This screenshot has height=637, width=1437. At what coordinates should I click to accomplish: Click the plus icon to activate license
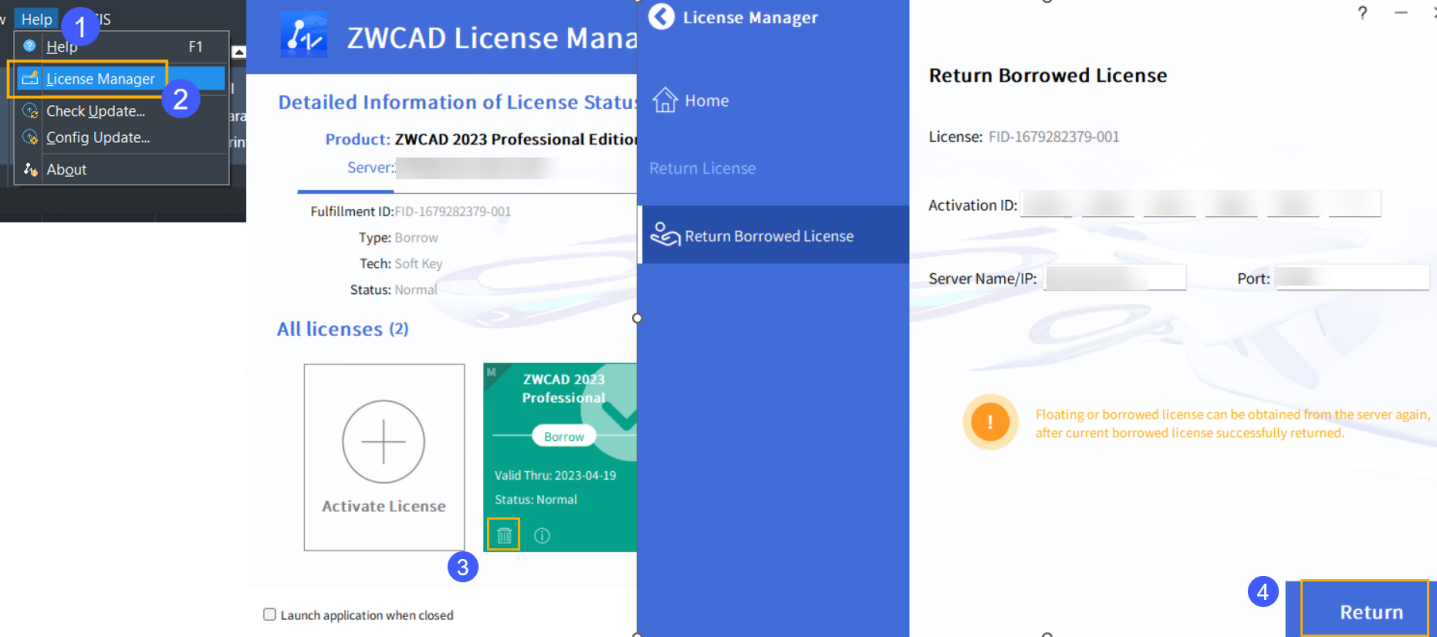(x=383, y=441)
